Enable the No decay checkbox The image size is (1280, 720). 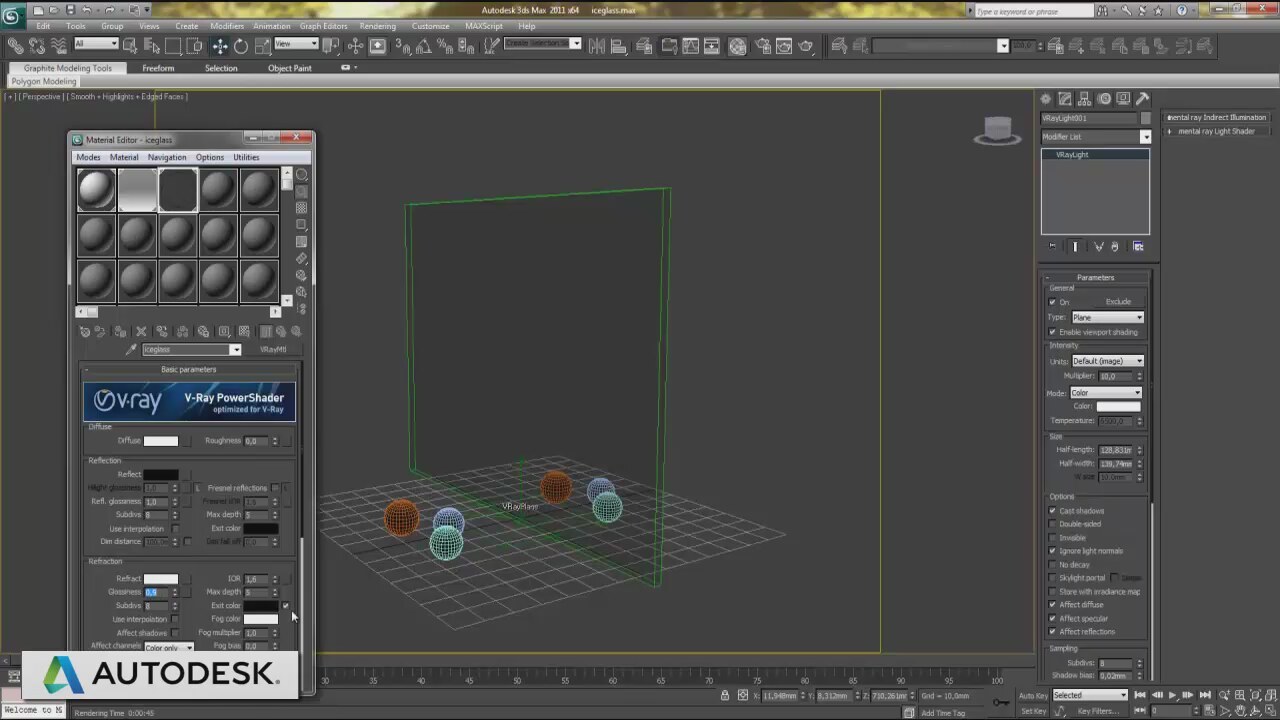coord(1052,565)
